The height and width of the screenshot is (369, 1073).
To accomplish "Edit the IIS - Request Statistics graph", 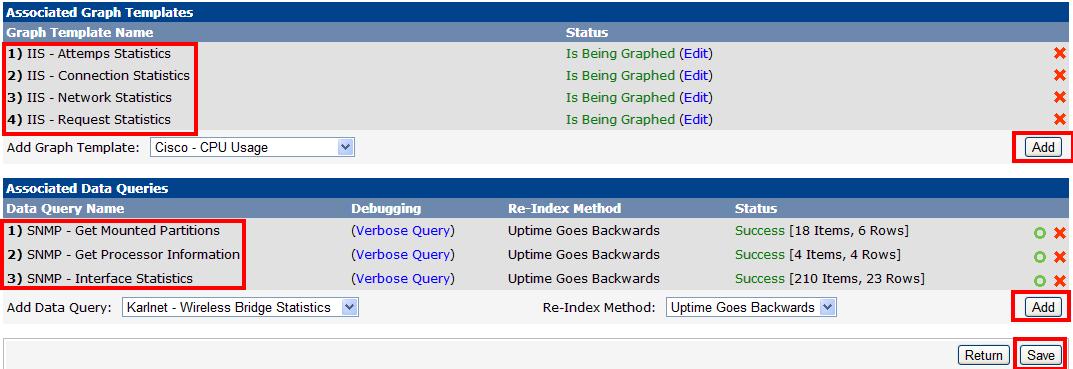I will [695, 119].
